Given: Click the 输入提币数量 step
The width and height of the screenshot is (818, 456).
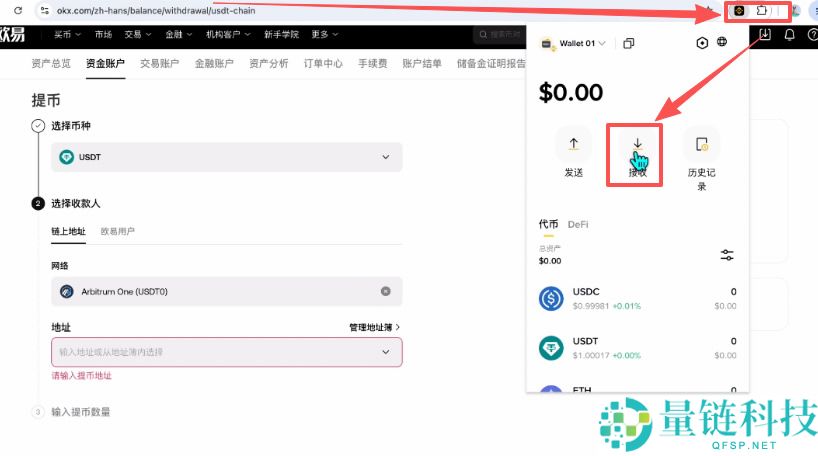Looking at the screenshot, I should click(x=80, y=412).
